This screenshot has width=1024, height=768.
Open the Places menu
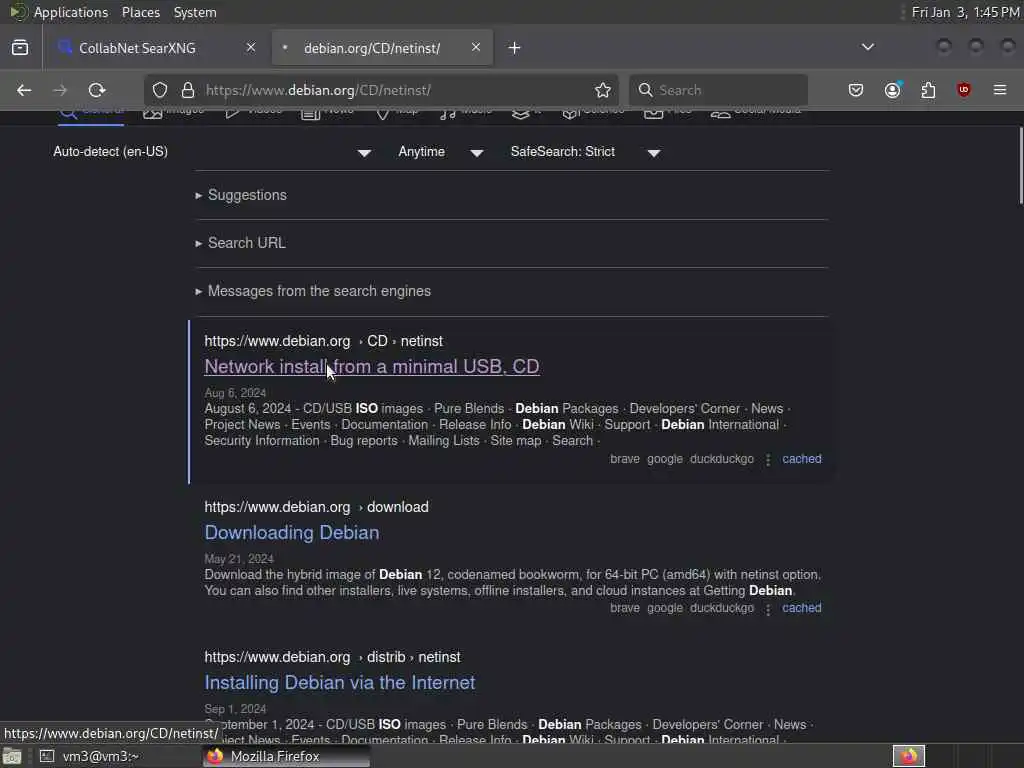coord(140,12)
